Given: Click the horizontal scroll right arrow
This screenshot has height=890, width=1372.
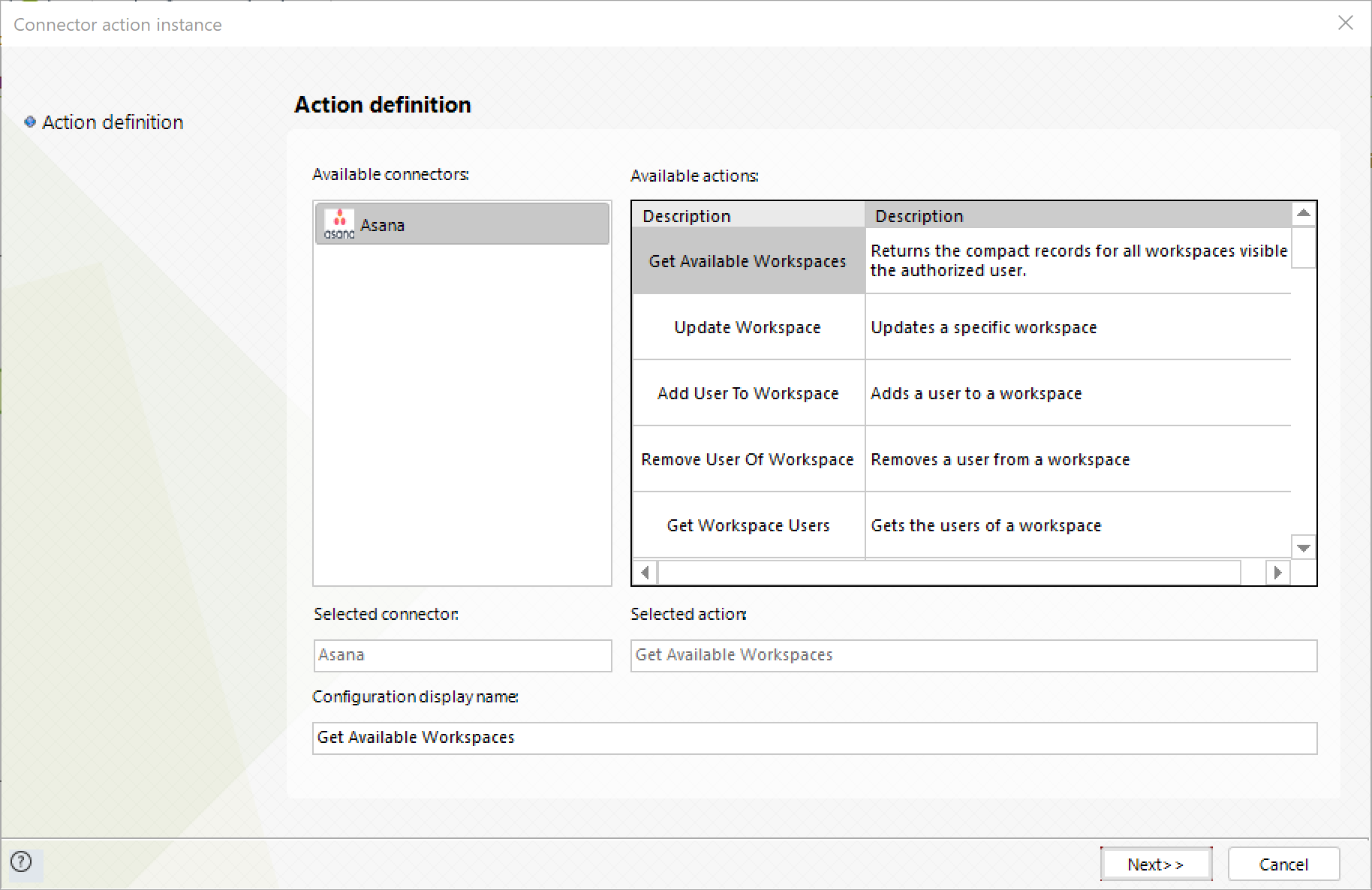Looking at the screenshot, I should [x=1277, y=573].
